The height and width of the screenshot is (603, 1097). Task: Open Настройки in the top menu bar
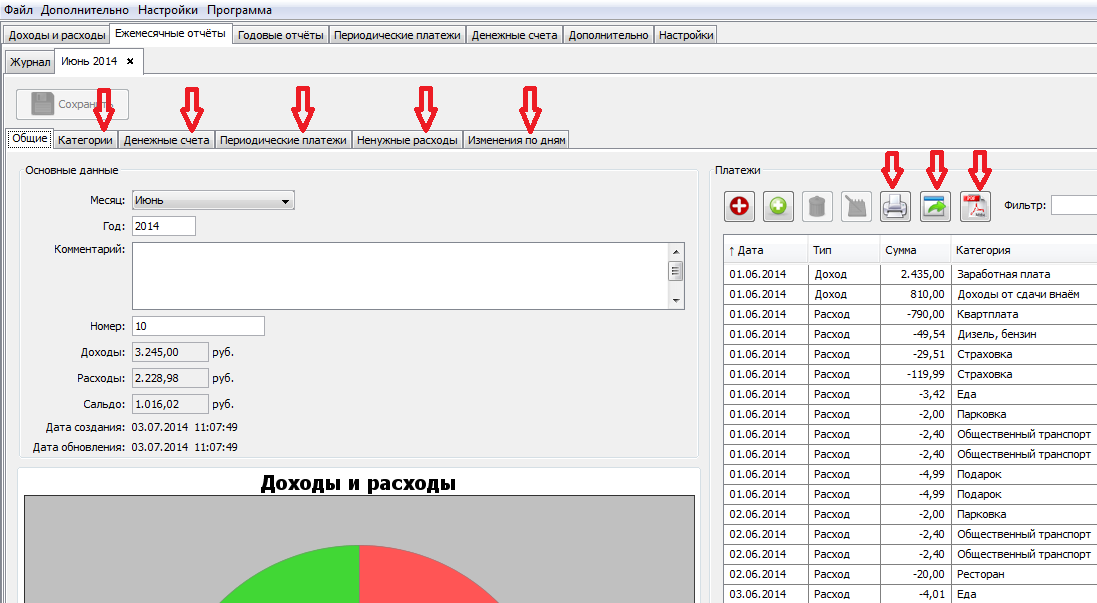coord(168,10)
